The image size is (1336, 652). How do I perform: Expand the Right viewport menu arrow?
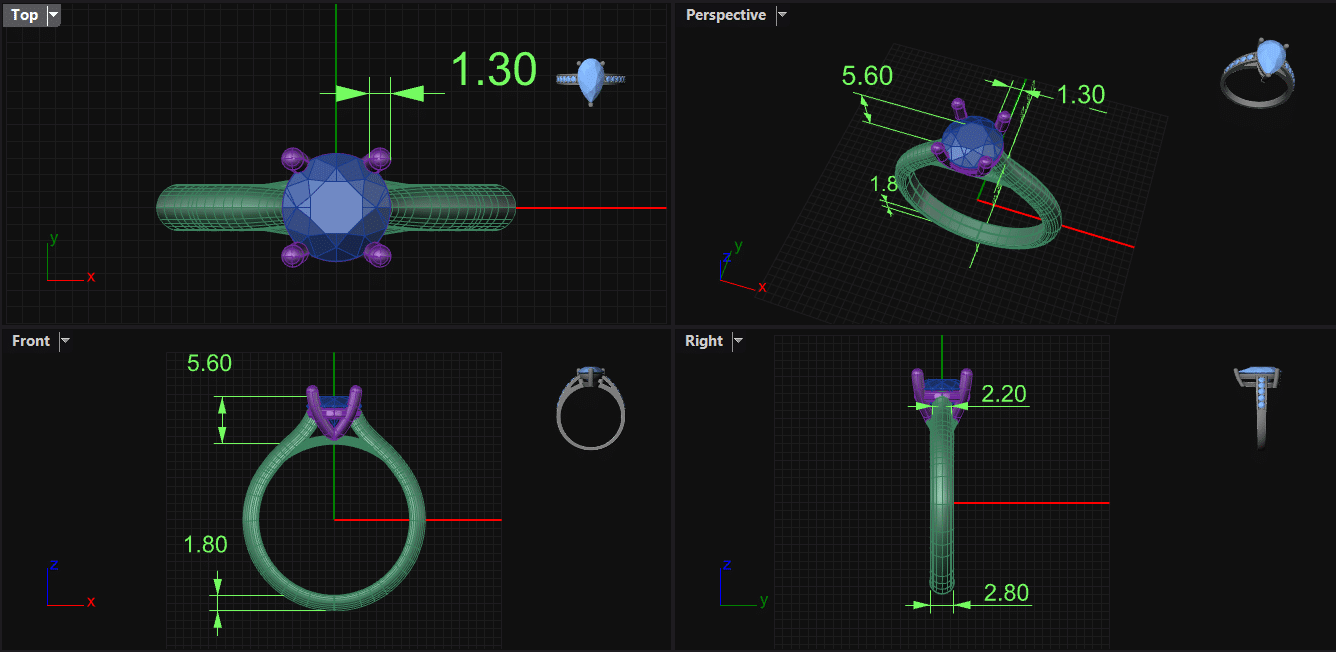click(x=738, y=341)
